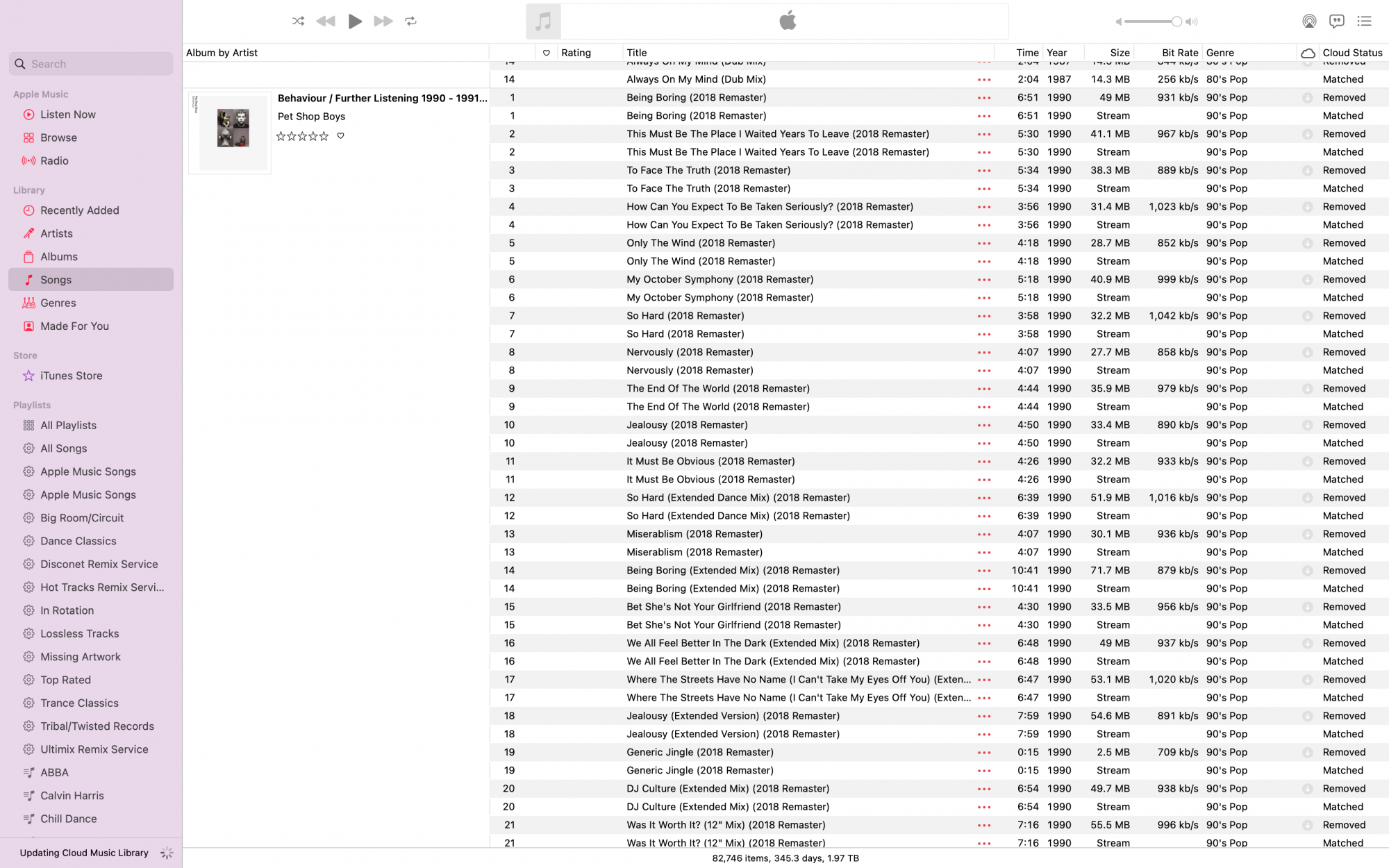Viewport: 1389px width, 868px height.
Task: Open the AirPlay output icon
Action: click(x=1309, y=21)
